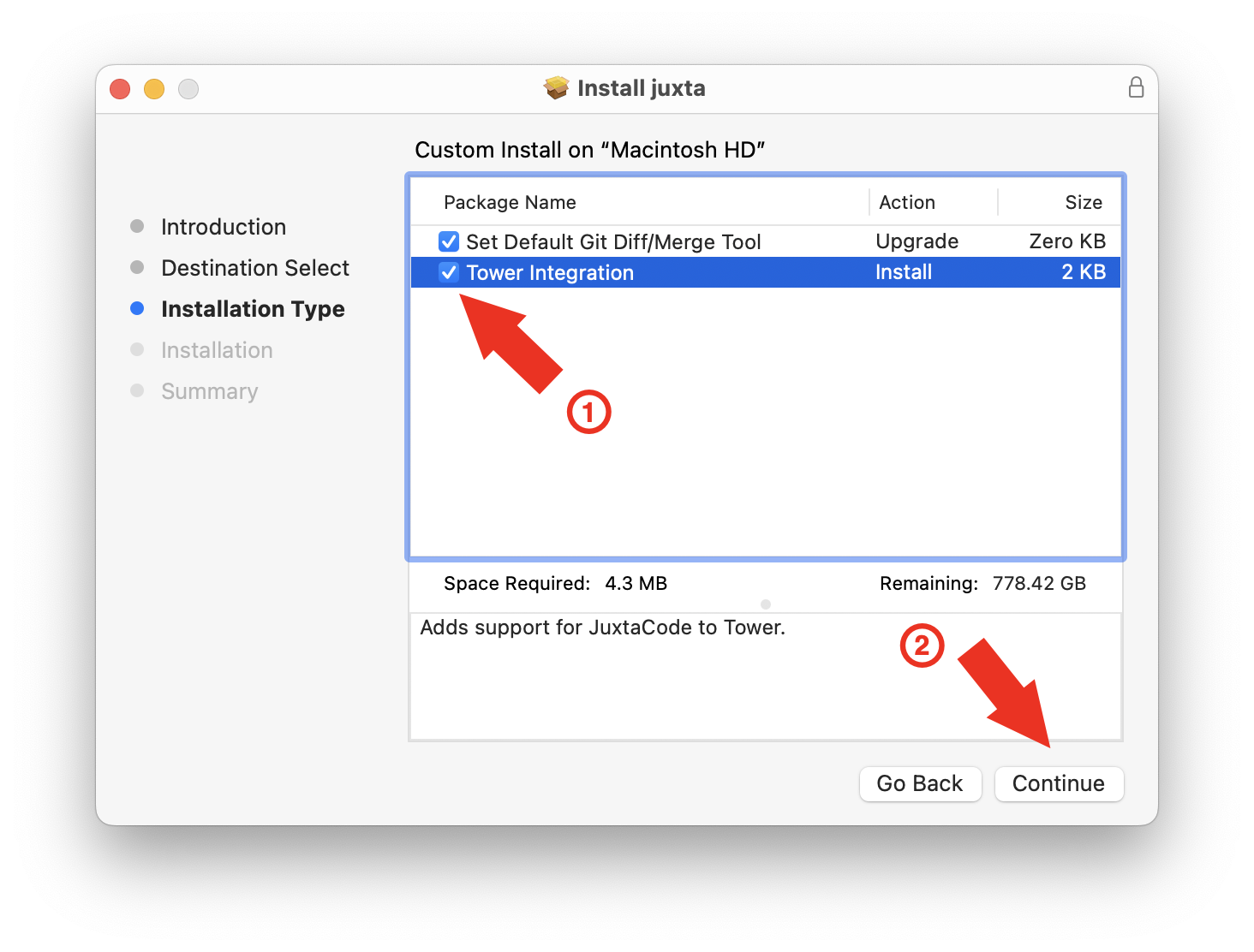Click the Installation Type step
1254x952 pixels.
[253, 309]
